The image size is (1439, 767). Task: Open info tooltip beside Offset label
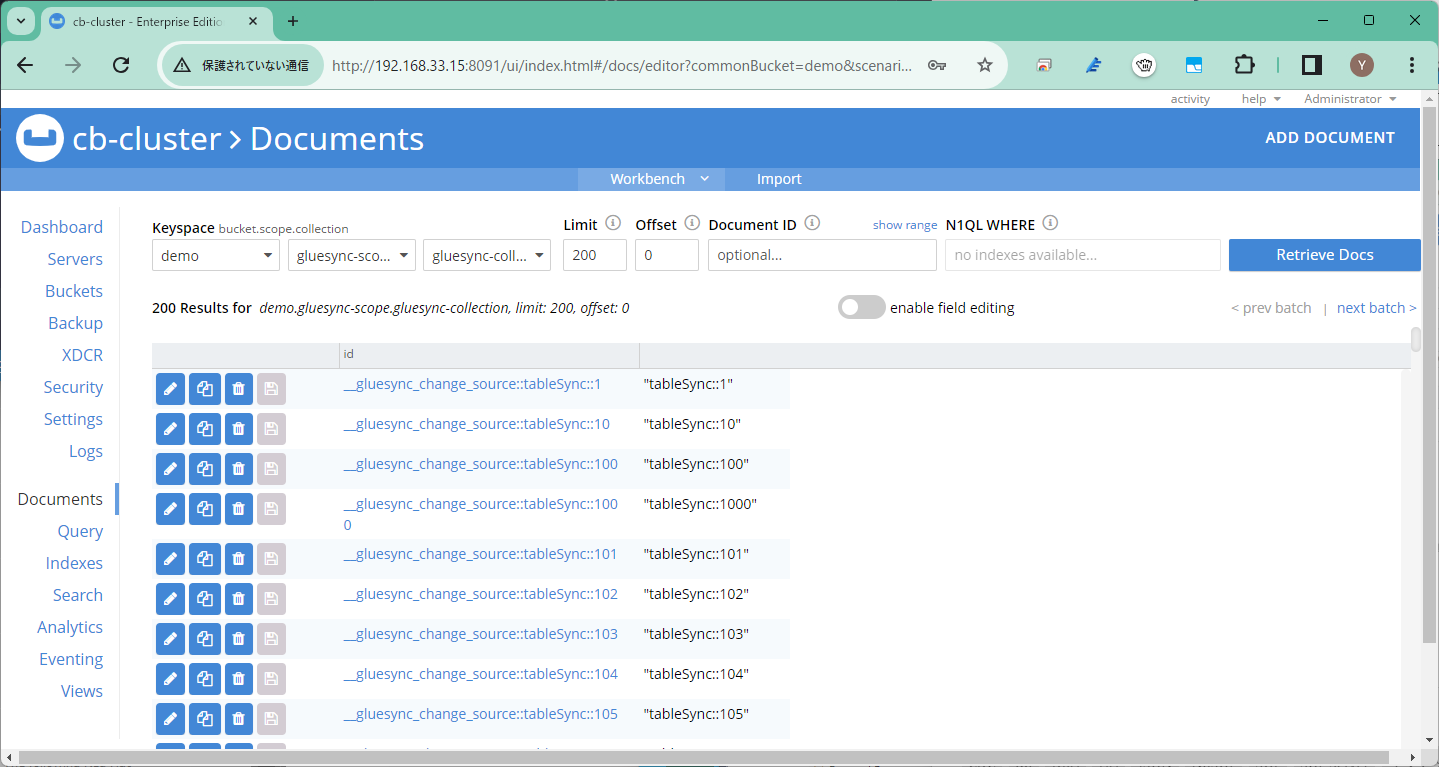692,224
